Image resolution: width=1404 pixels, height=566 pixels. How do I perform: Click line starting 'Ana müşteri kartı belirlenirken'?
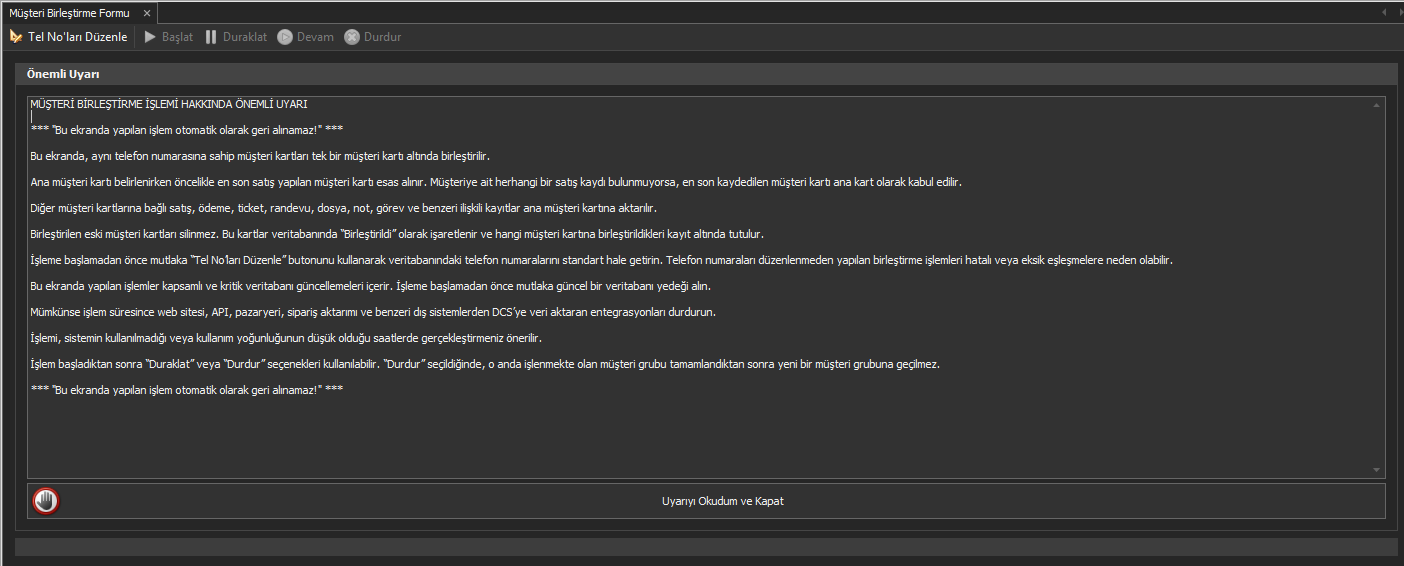pos(496,182)
